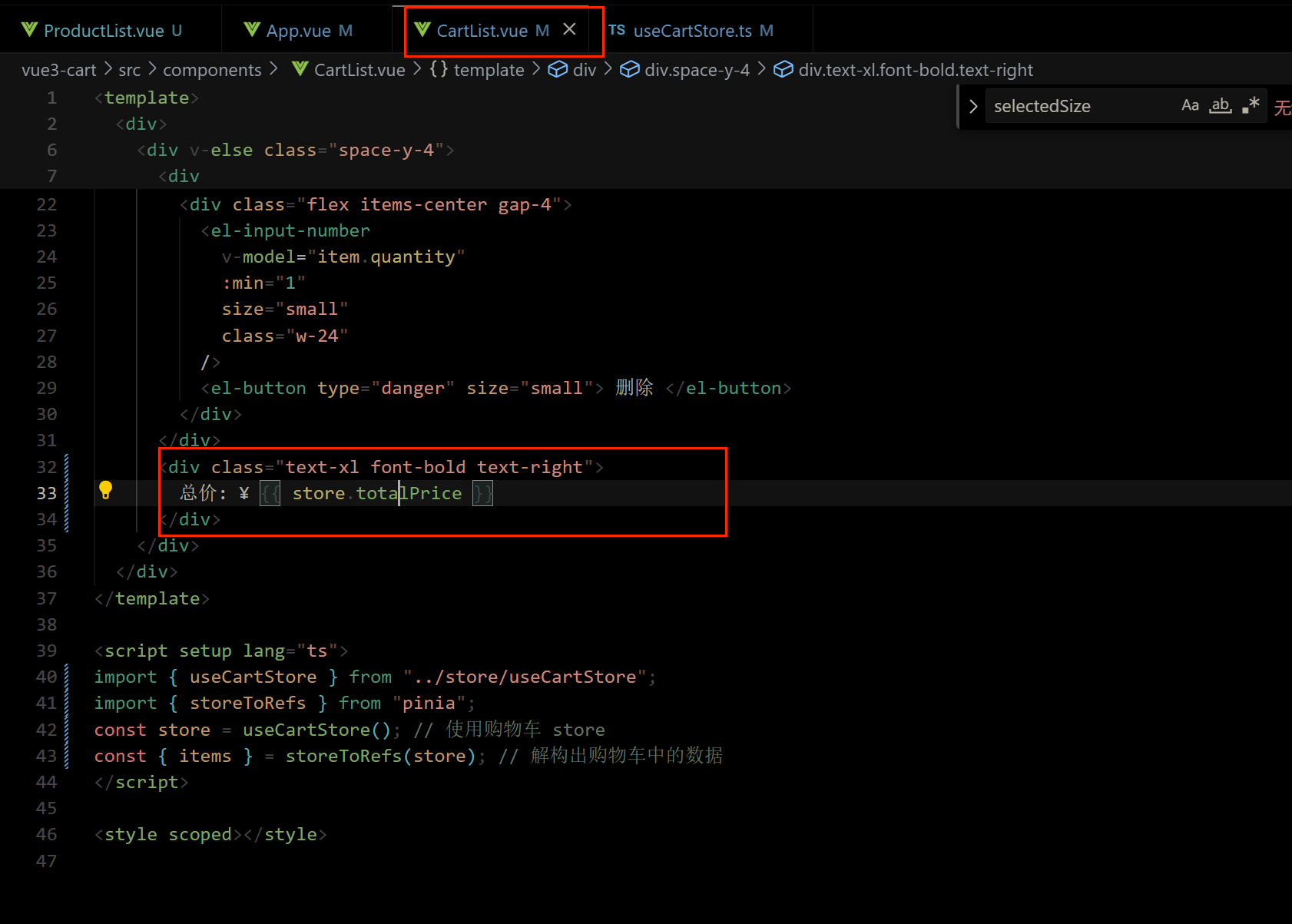Click the el-input-number tag on line 23

[290, 230]
